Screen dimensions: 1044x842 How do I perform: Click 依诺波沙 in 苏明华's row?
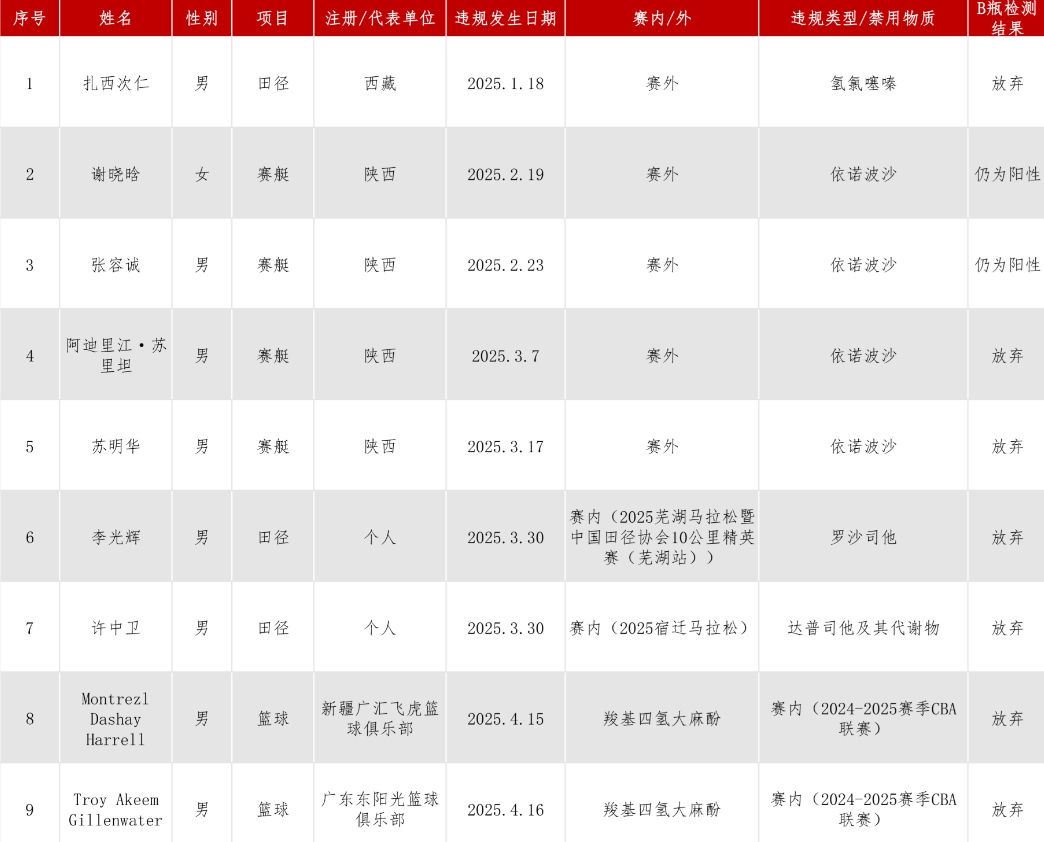click(863, 446)
